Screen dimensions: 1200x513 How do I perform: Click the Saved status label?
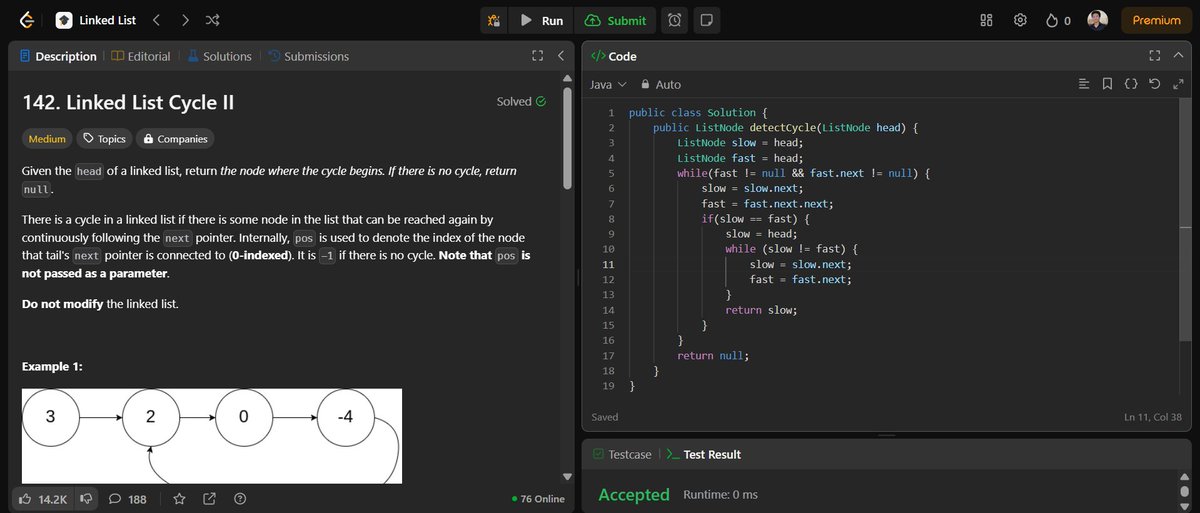pyautogui.click(x=604, y=417)
